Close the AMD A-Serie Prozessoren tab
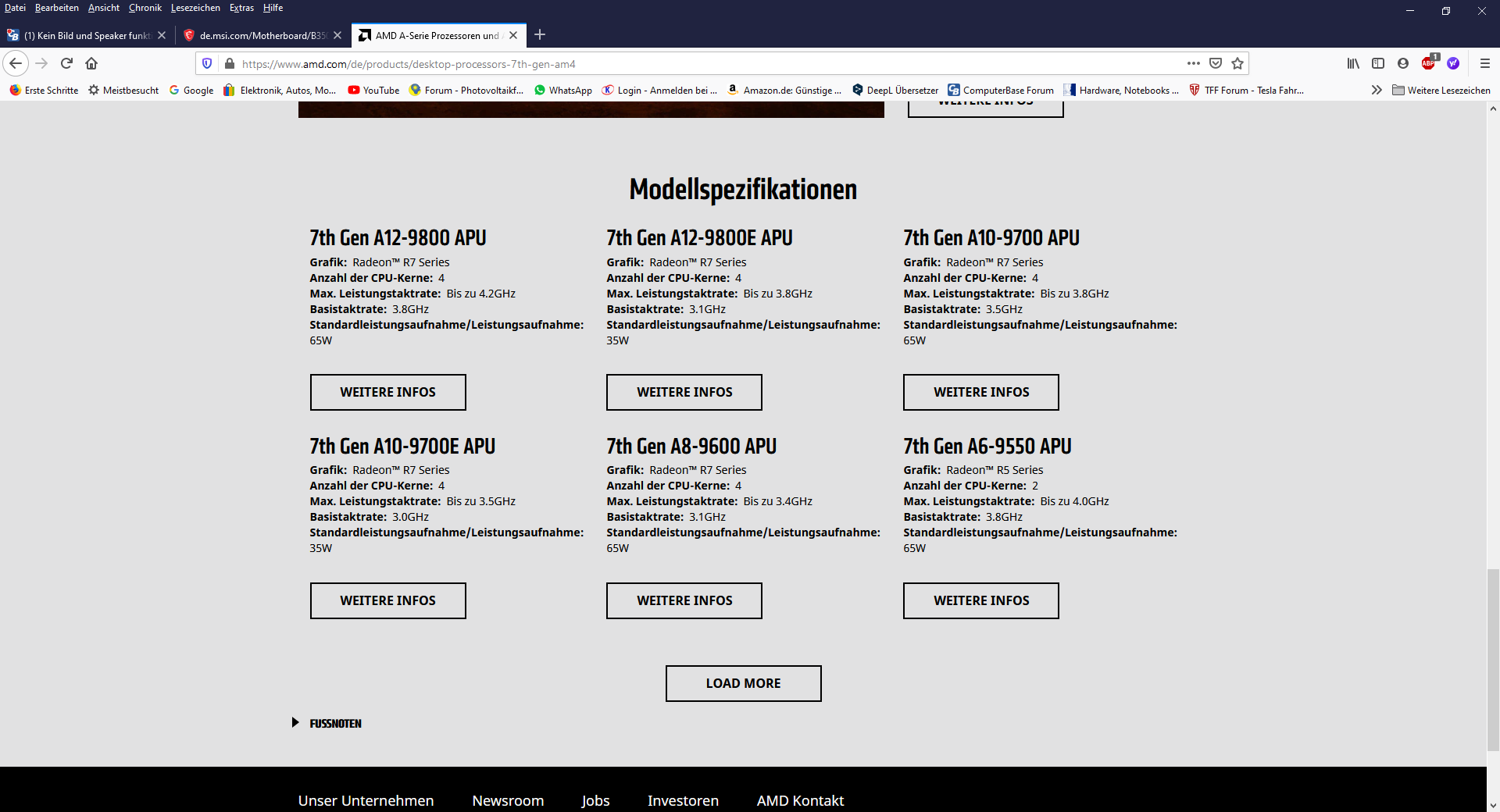This screenshot has height=812, width=1500. point(513,35)
